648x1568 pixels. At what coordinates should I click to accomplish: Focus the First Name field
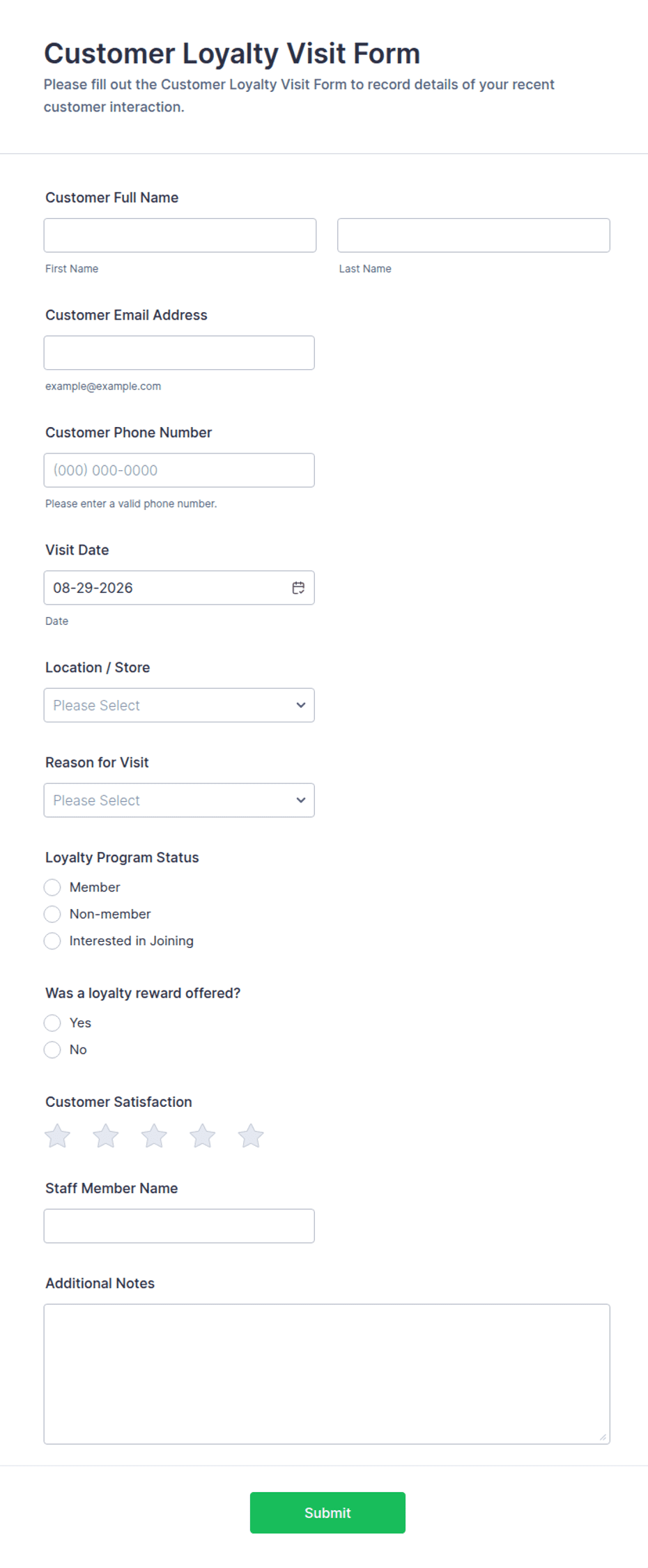coord(180,235)
